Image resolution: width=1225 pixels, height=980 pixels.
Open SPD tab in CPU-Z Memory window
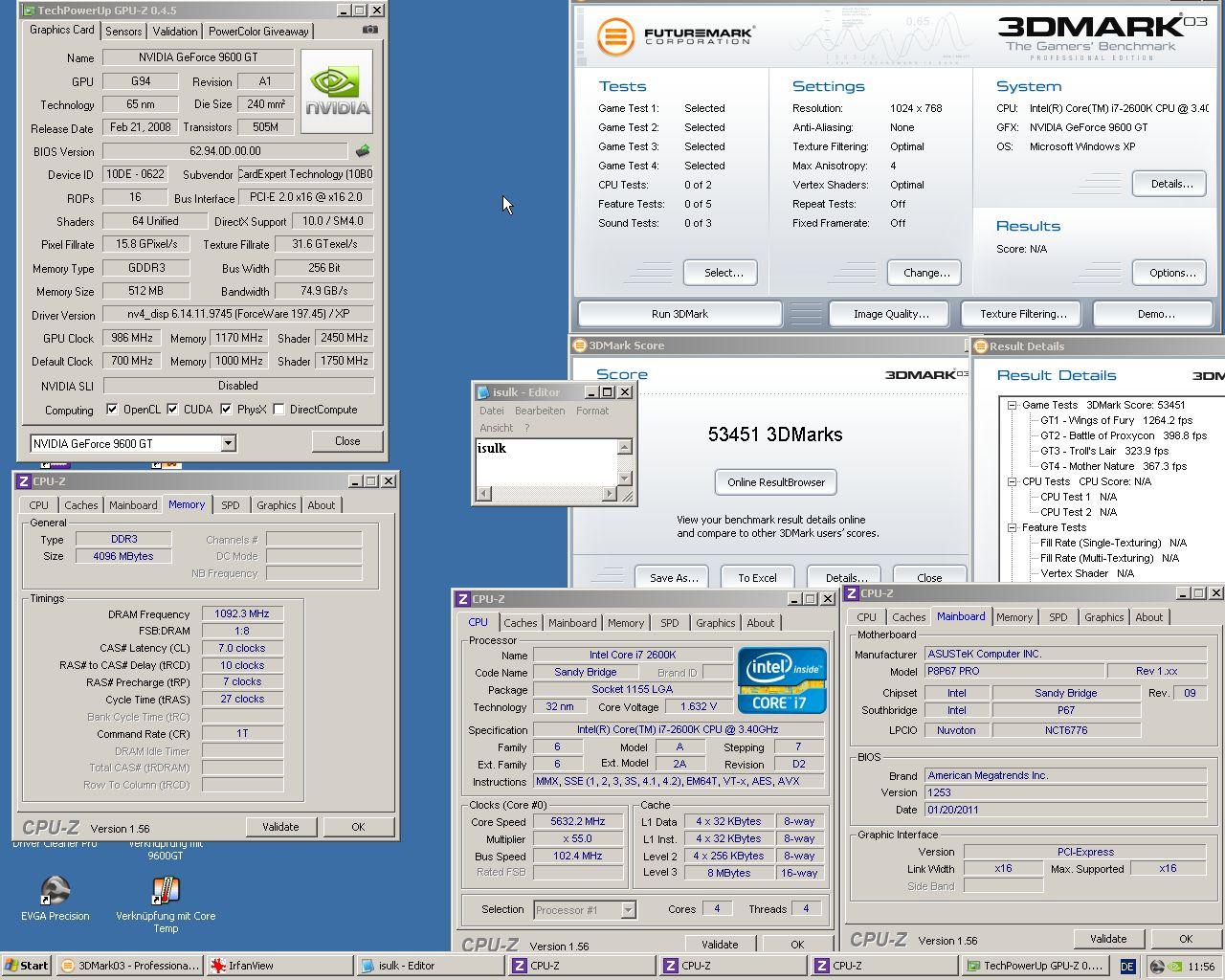[231, 505]
